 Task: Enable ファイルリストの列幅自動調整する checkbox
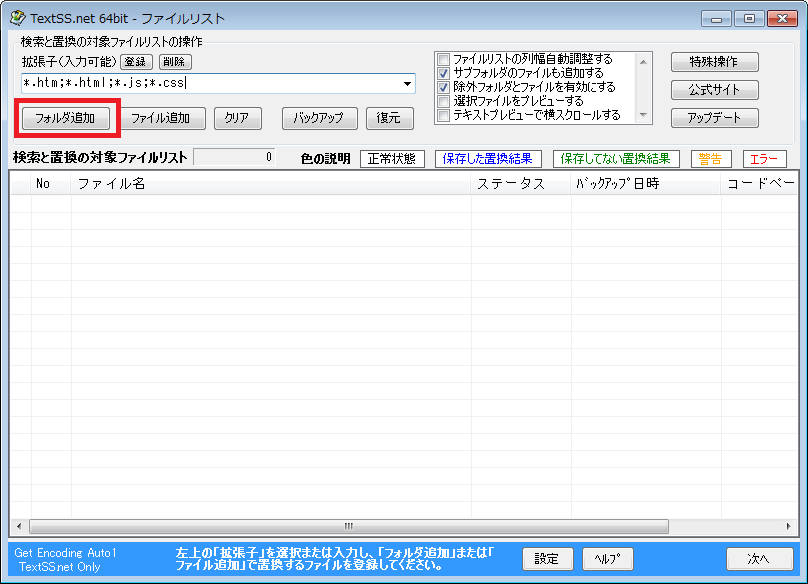click(444, 59)
